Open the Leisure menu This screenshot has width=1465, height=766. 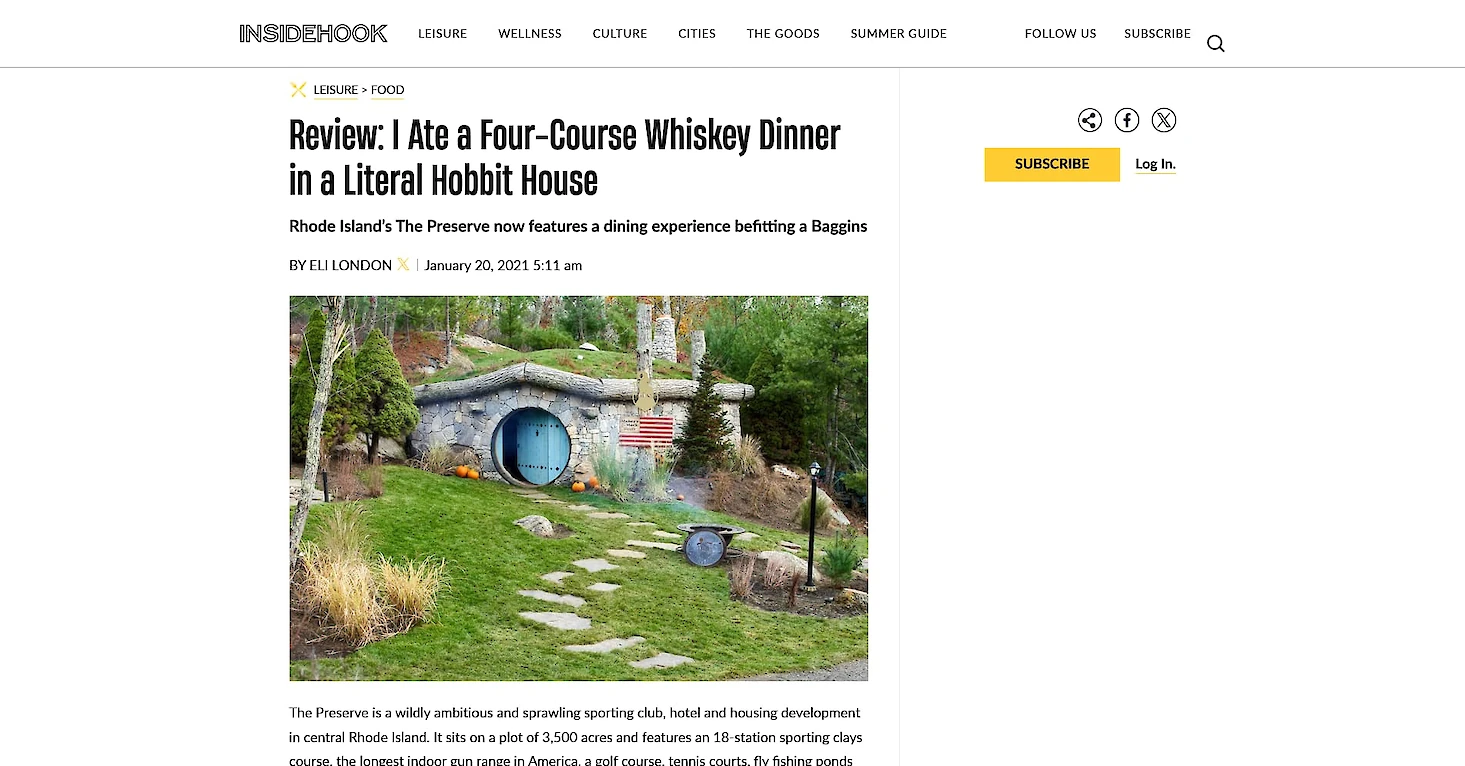[442, 34]
